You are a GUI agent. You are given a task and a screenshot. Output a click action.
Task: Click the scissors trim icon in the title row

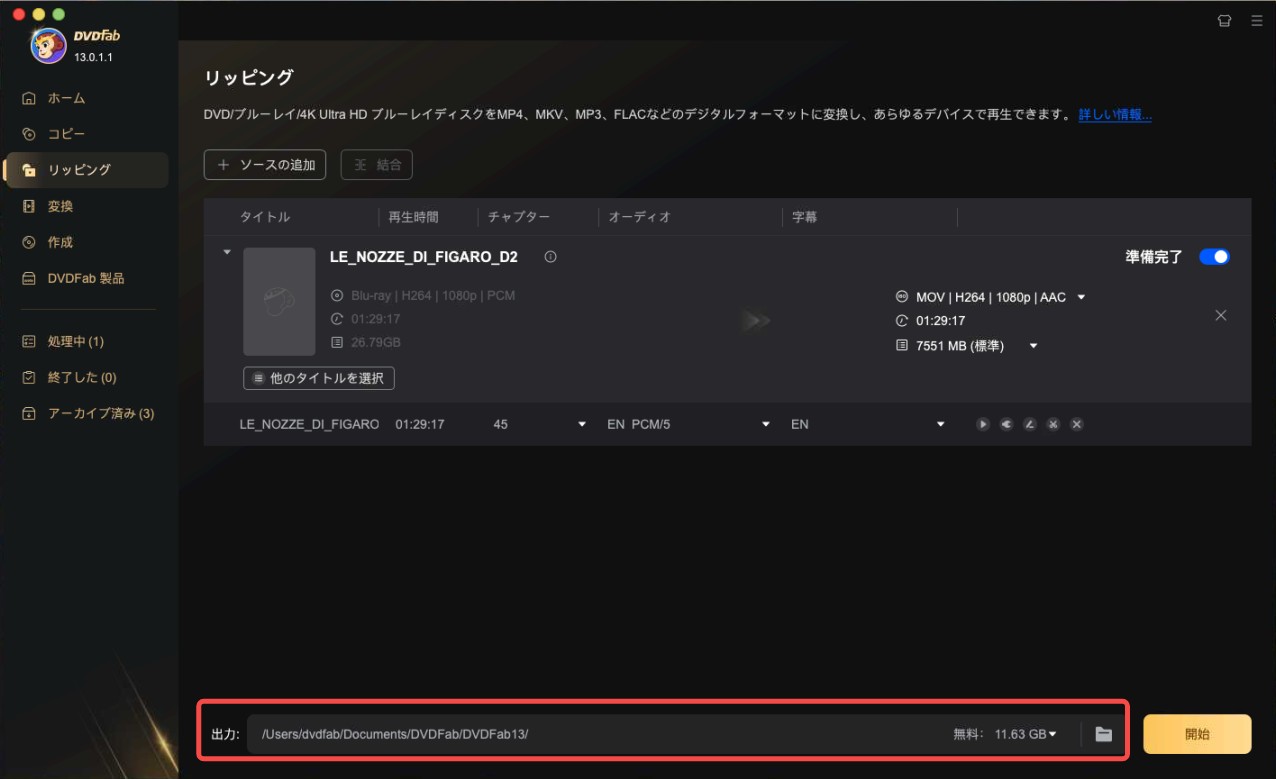click(1053, 424)
